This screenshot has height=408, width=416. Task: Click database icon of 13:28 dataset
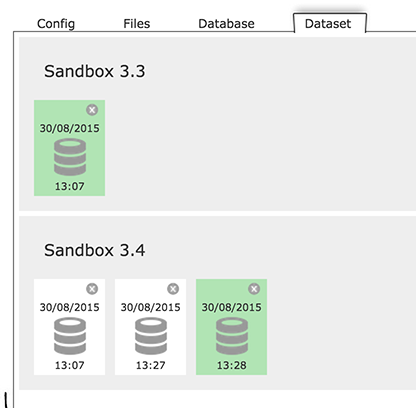pyautogui.click(x=232, y=336)
